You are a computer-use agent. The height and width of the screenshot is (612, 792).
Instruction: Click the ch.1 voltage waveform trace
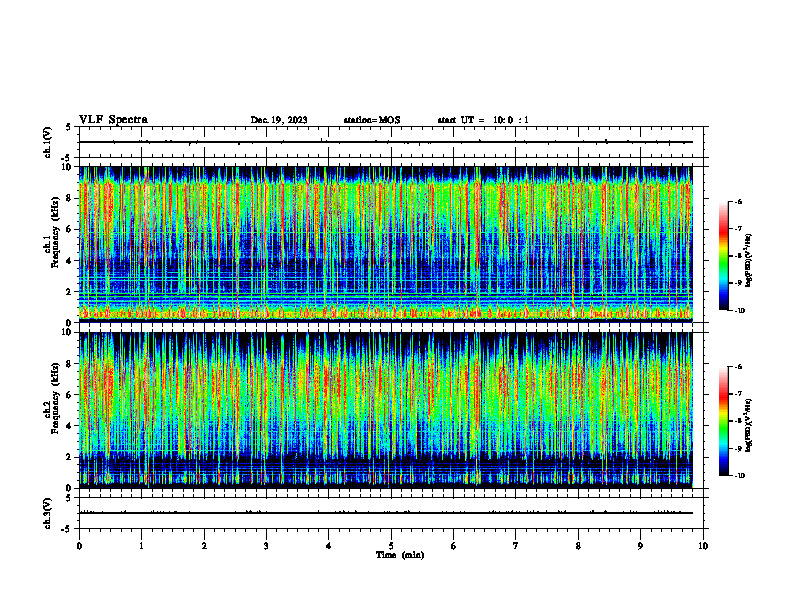pyautogui.click(x=386, y=142)
